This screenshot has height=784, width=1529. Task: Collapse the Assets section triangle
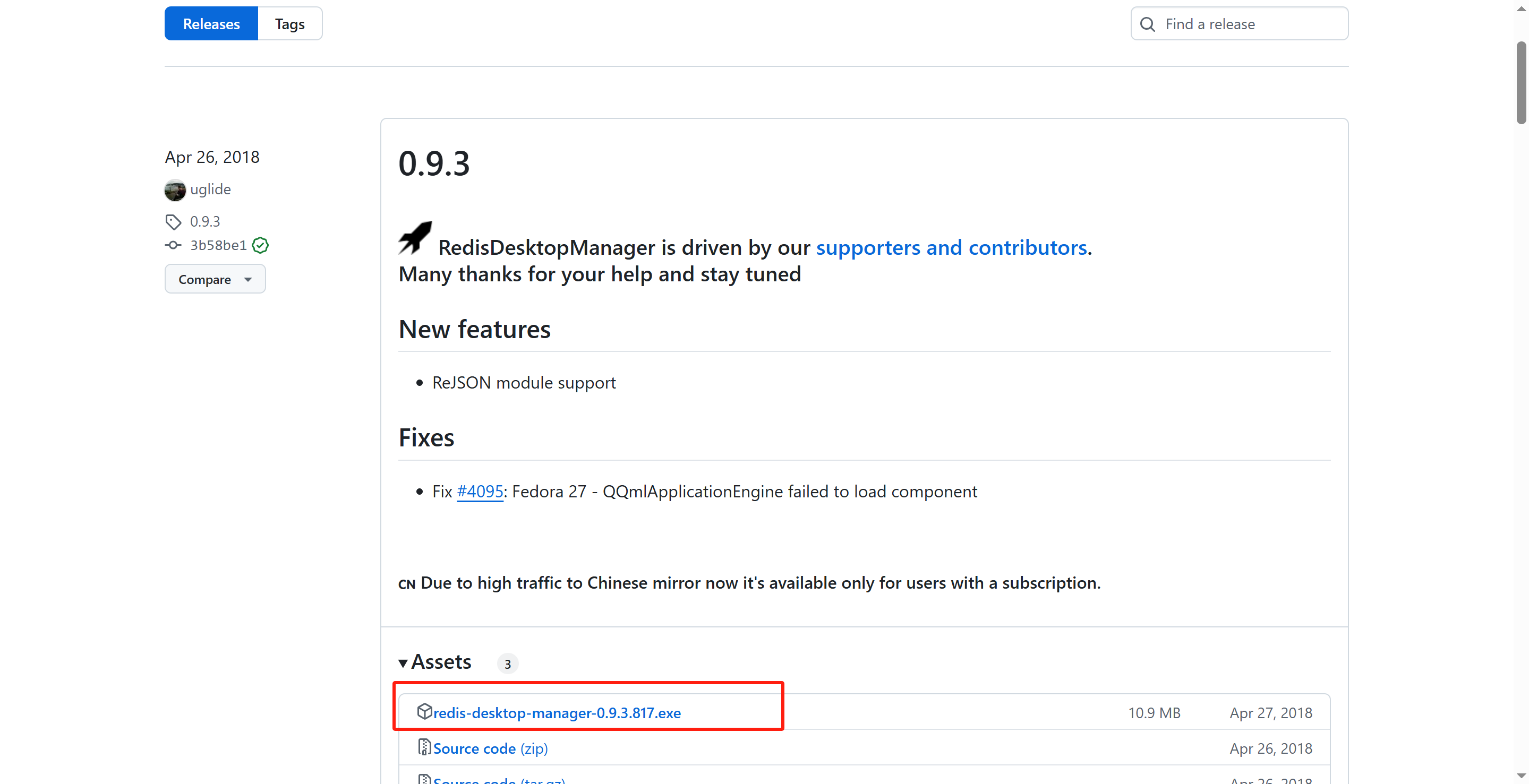coord(403,663)
